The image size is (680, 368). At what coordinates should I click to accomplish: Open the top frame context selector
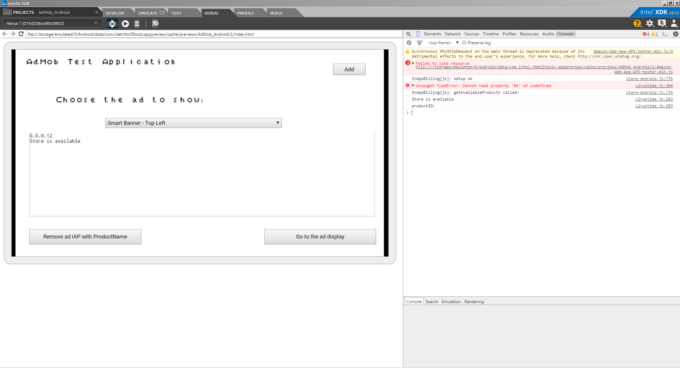(443, 43)
